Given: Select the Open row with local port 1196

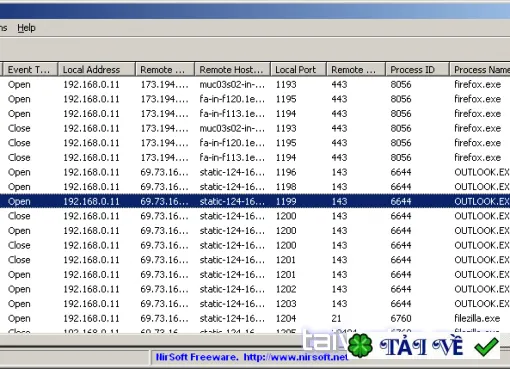Looking at the screenshot, I should point(255,172).
